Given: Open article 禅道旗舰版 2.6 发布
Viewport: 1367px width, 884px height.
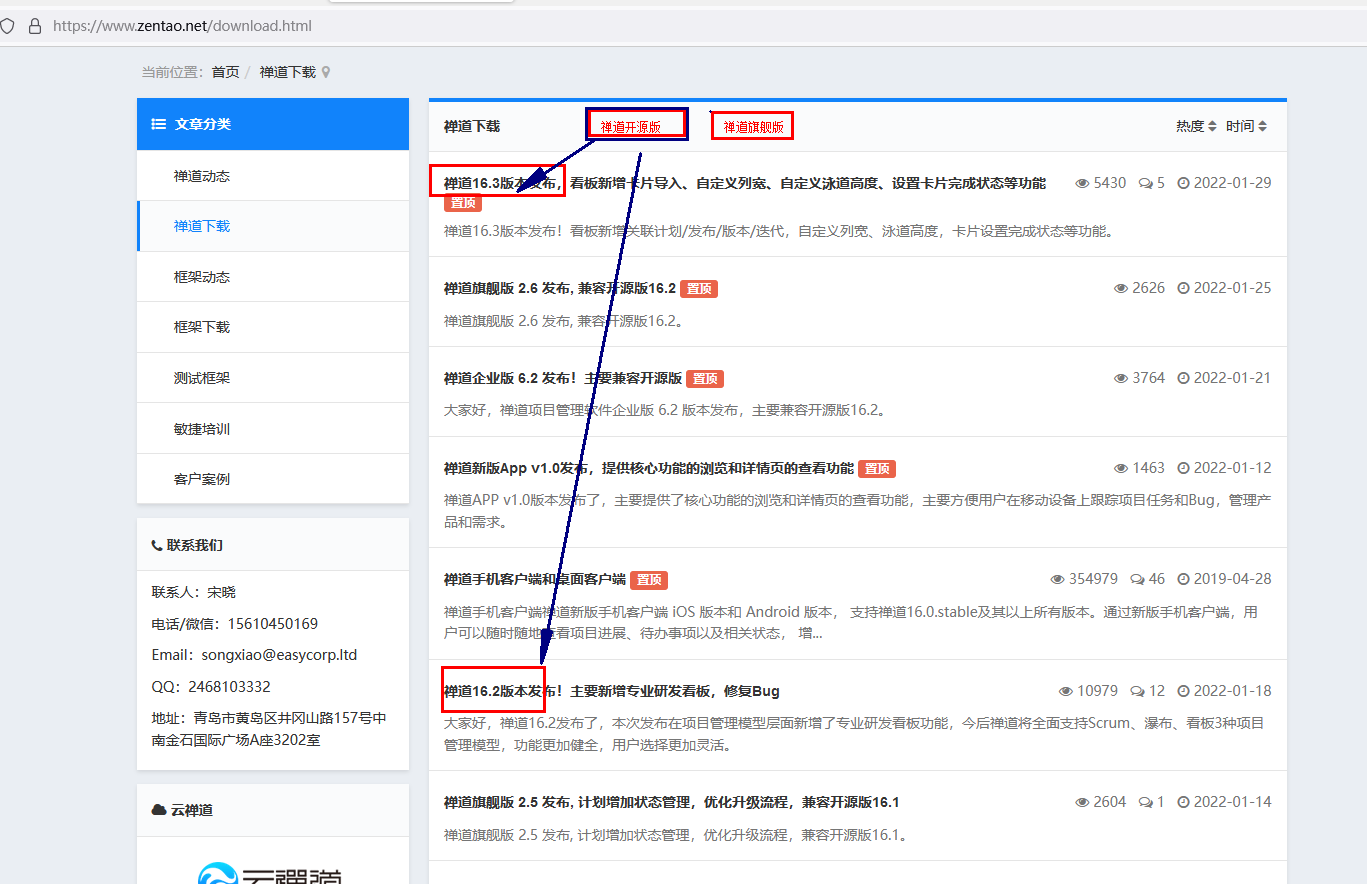Looking at the screenshot, I should click(560, 288).
